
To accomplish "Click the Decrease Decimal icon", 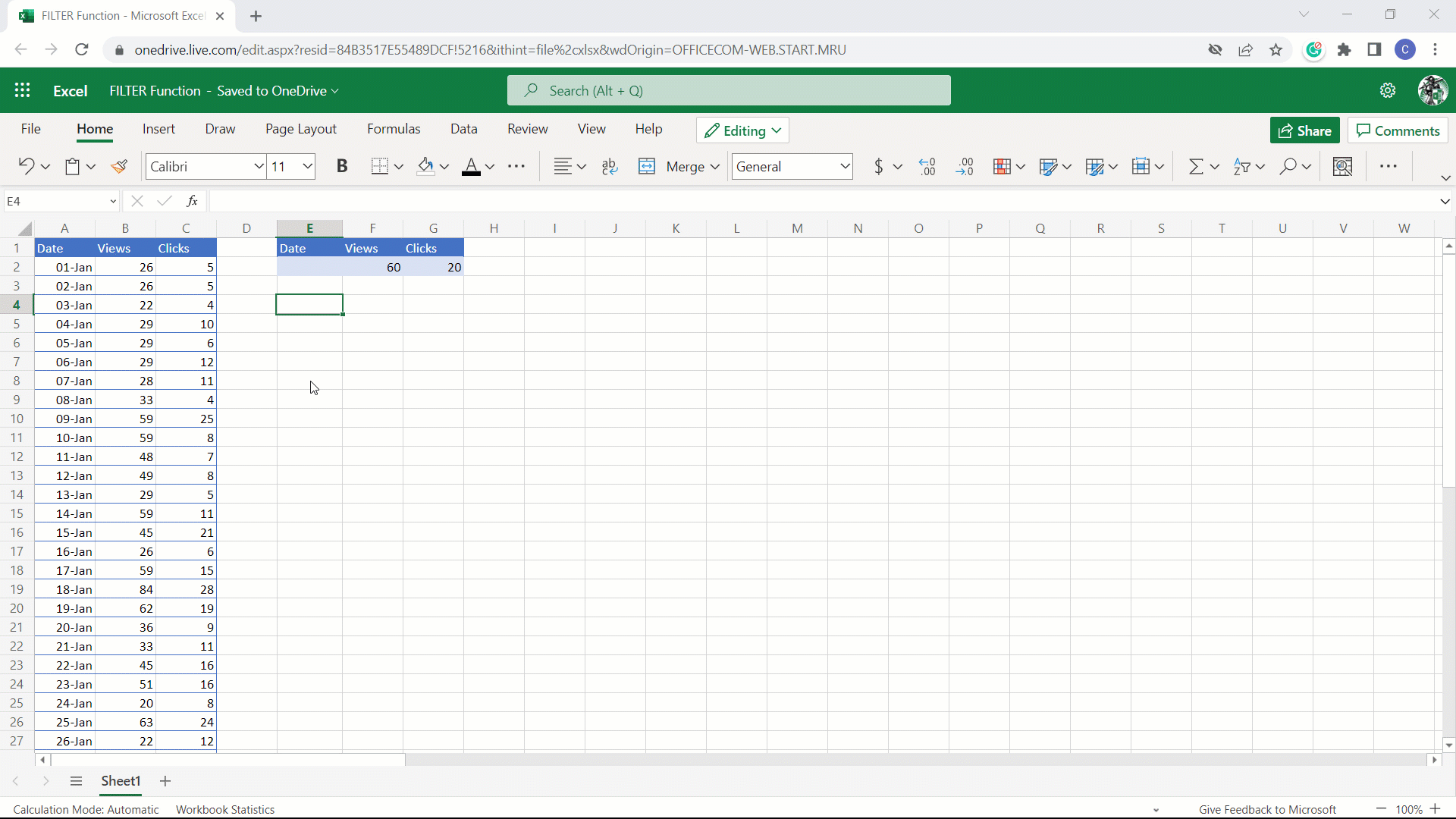I will click(x=965, y=167).
